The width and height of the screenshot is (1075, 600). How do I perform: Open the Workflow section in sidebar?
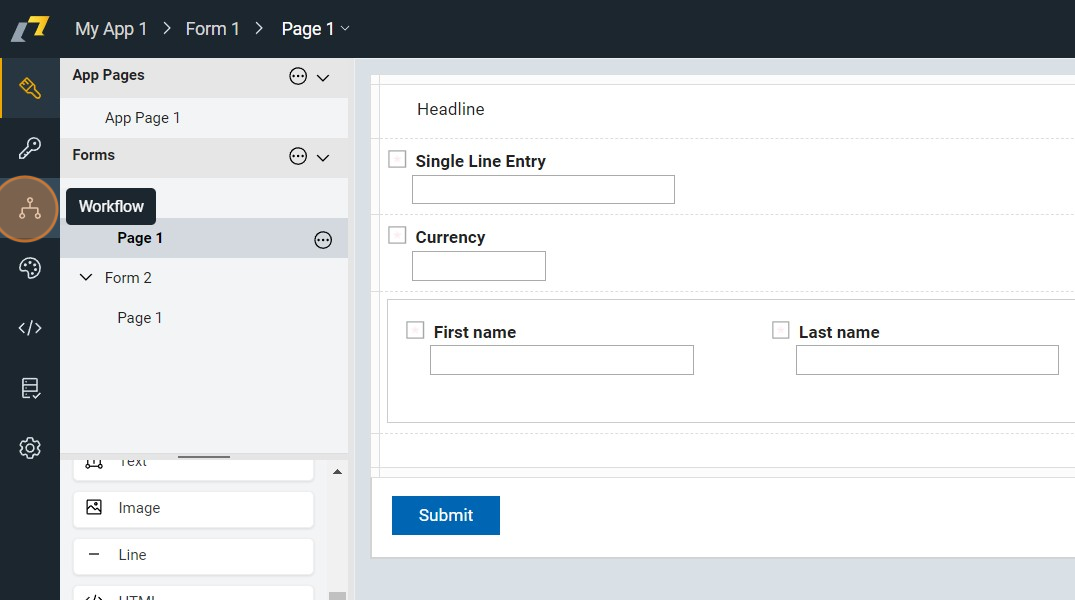[x=30, y=208]
